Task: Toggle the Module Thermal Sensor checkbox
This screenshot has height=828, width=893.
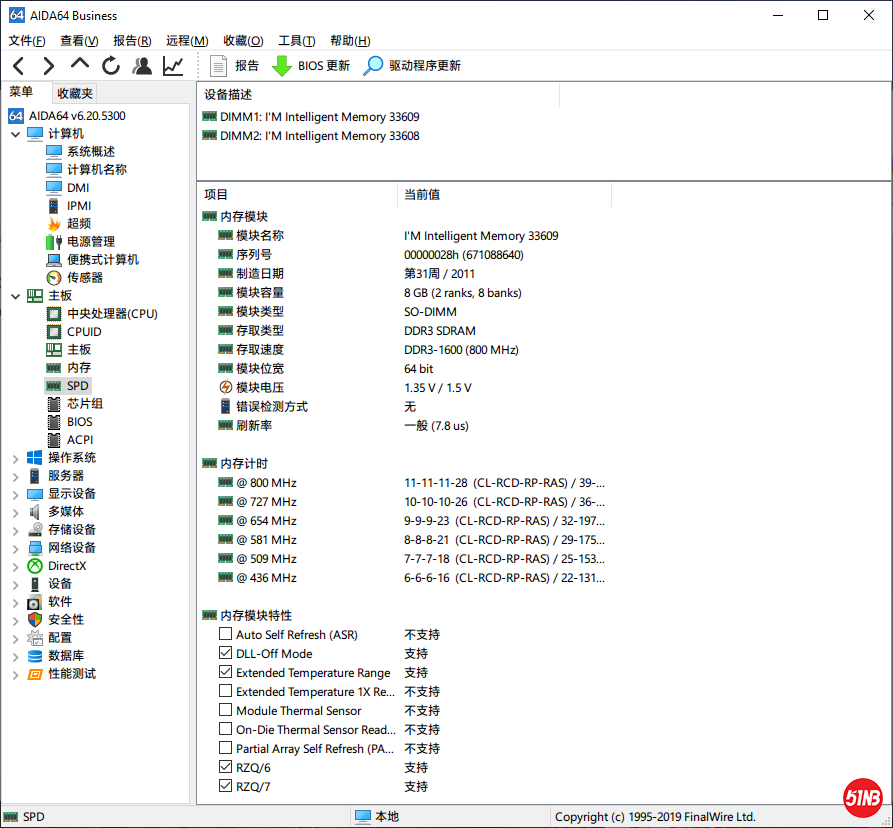Action: (x=225, y=711)
